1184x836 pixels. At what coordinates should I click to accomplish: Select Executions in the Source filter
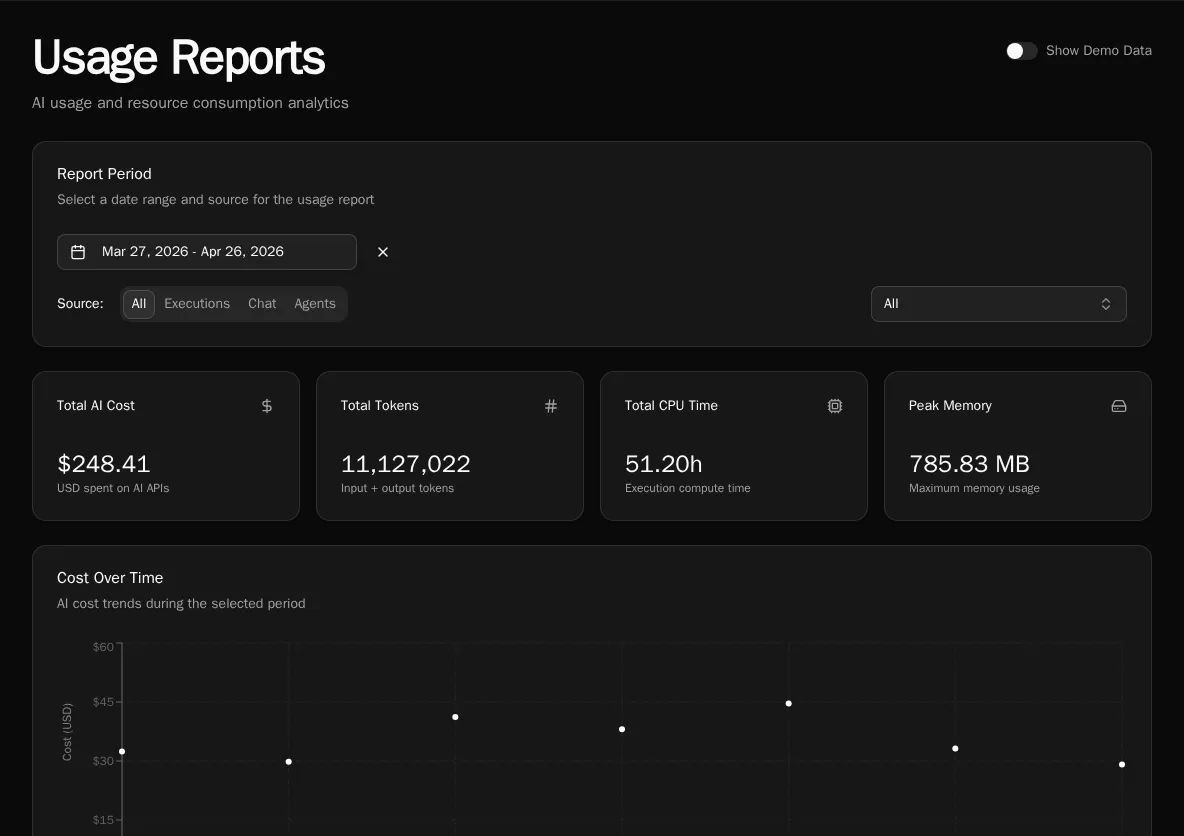click(196, 303)
